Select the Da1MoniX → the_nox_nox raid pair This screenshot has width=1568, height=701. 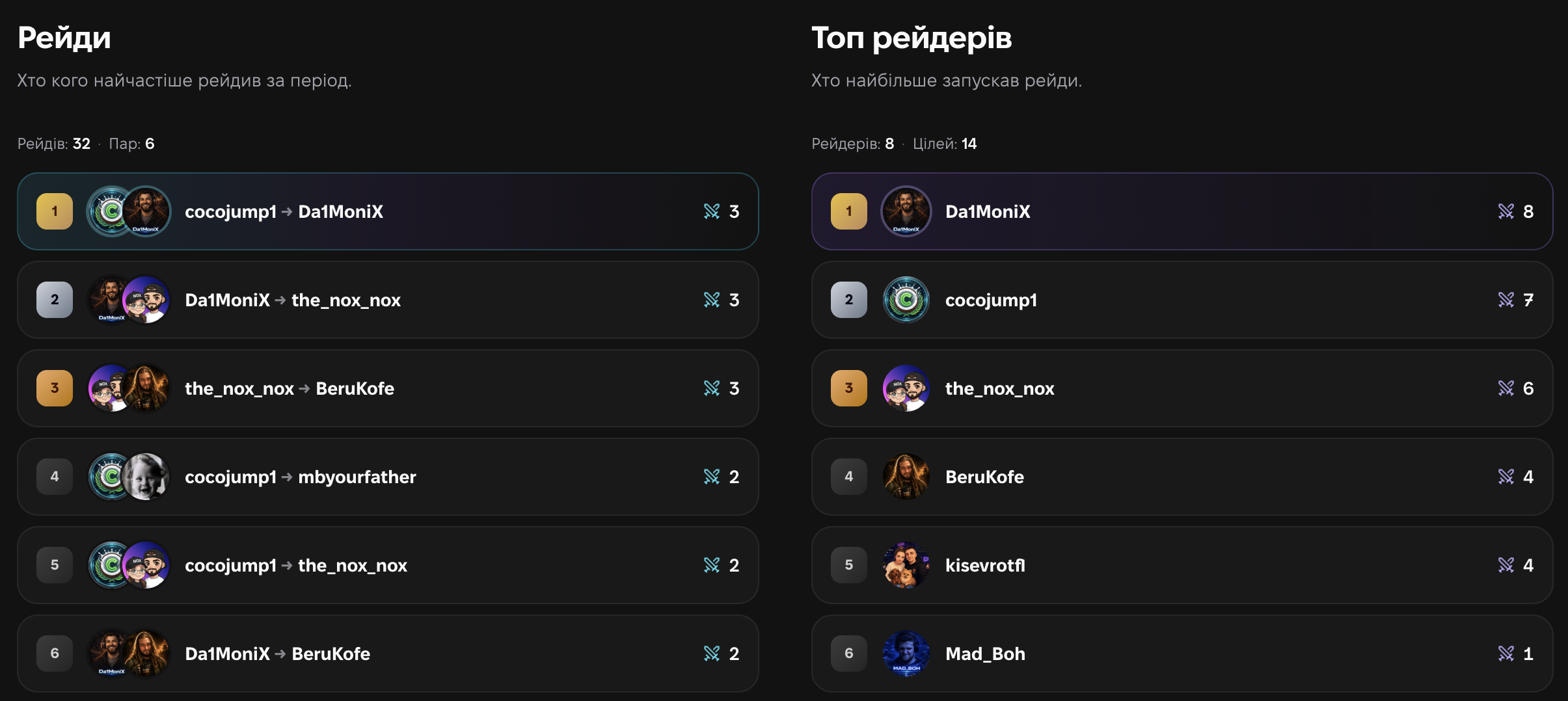pyautogui.click(x=388, y=300)
